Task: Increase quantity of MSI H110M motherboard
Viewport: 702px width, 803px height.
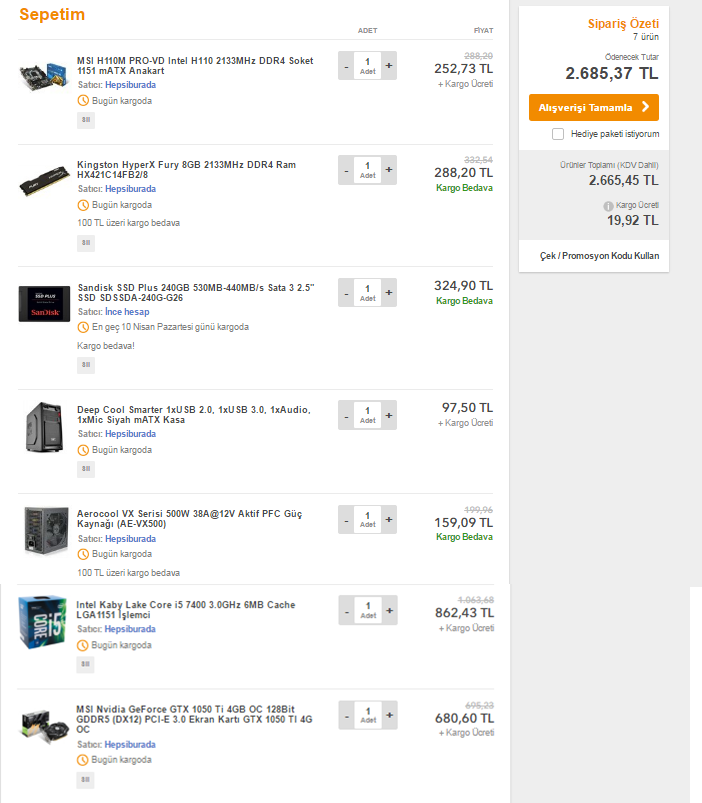Action: pyautogui.click(x=389, y=67)
